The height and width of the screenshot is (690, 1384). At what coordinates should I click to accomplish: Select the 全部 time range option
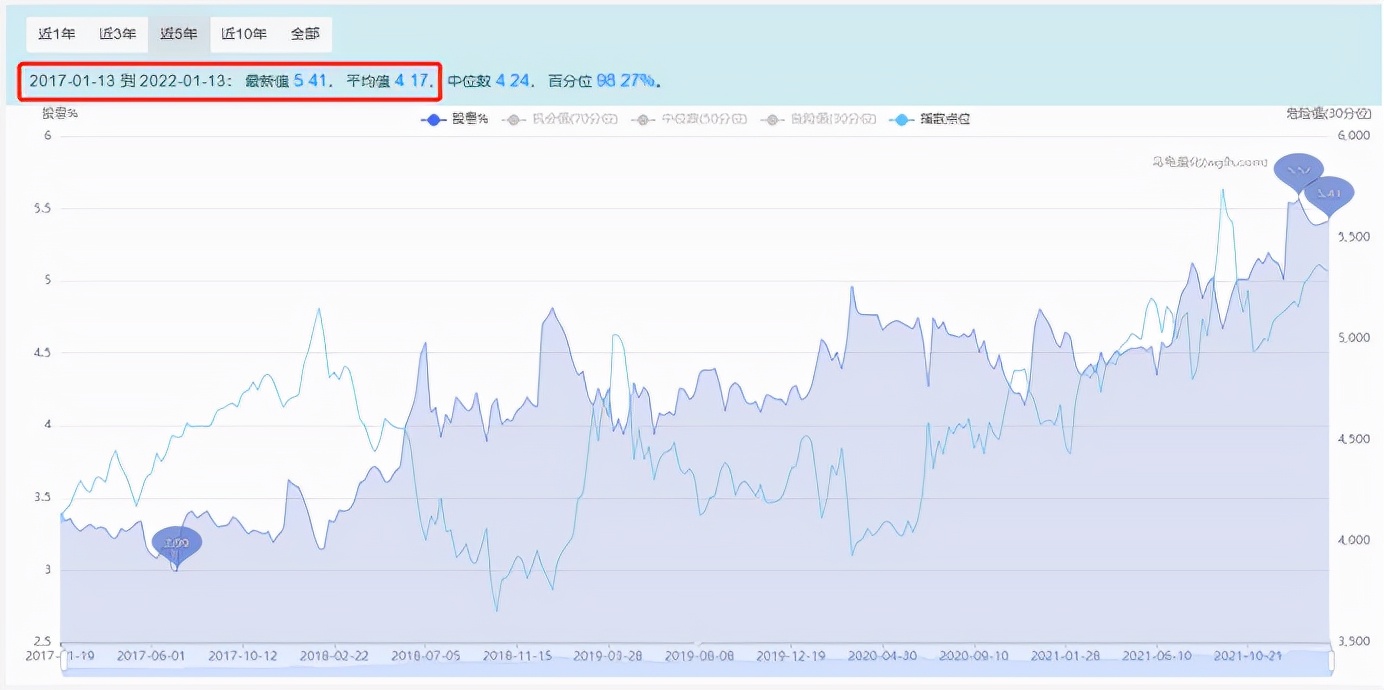coord(305,33)
